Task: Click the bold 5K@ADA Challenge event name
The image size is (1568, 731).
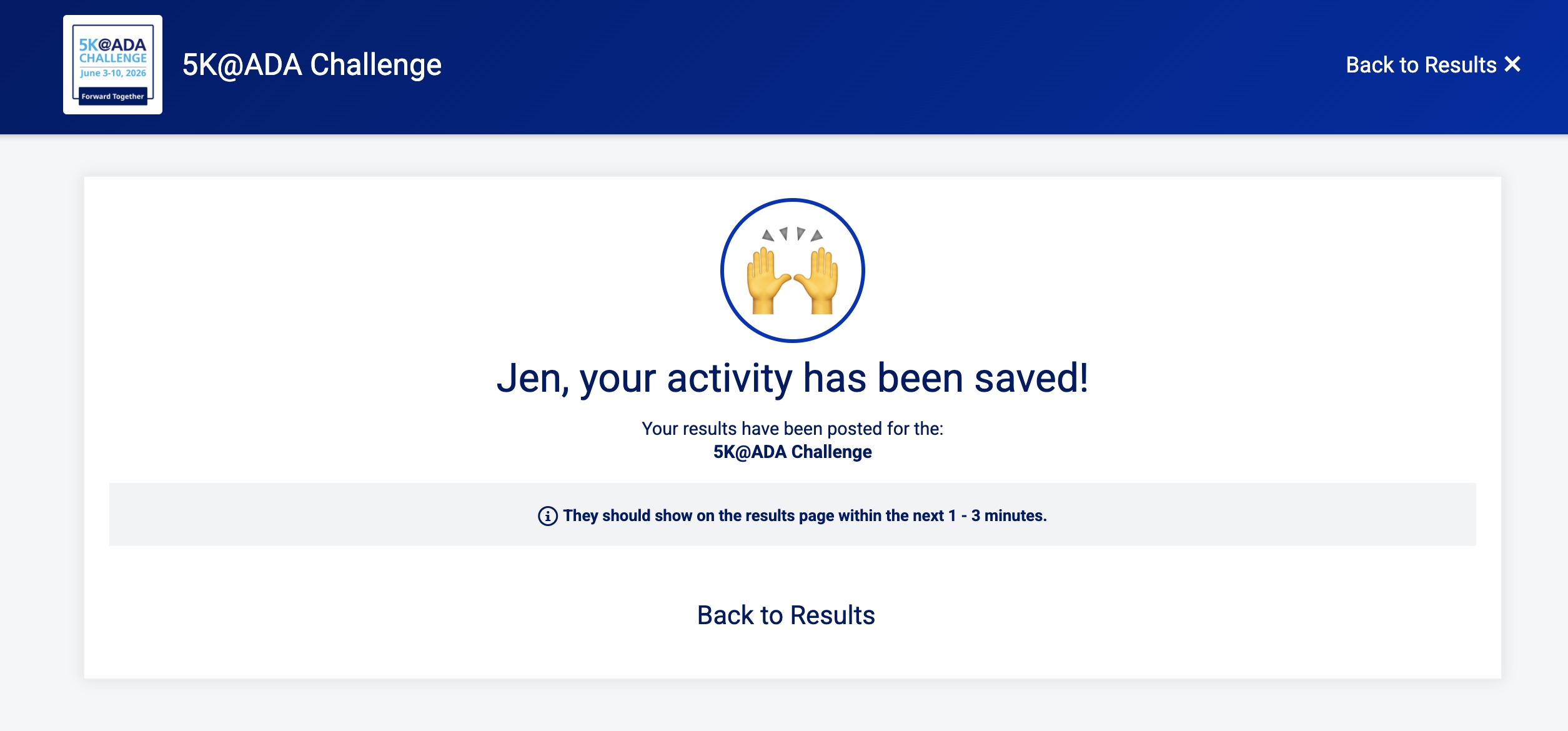Action: [792, 452]
